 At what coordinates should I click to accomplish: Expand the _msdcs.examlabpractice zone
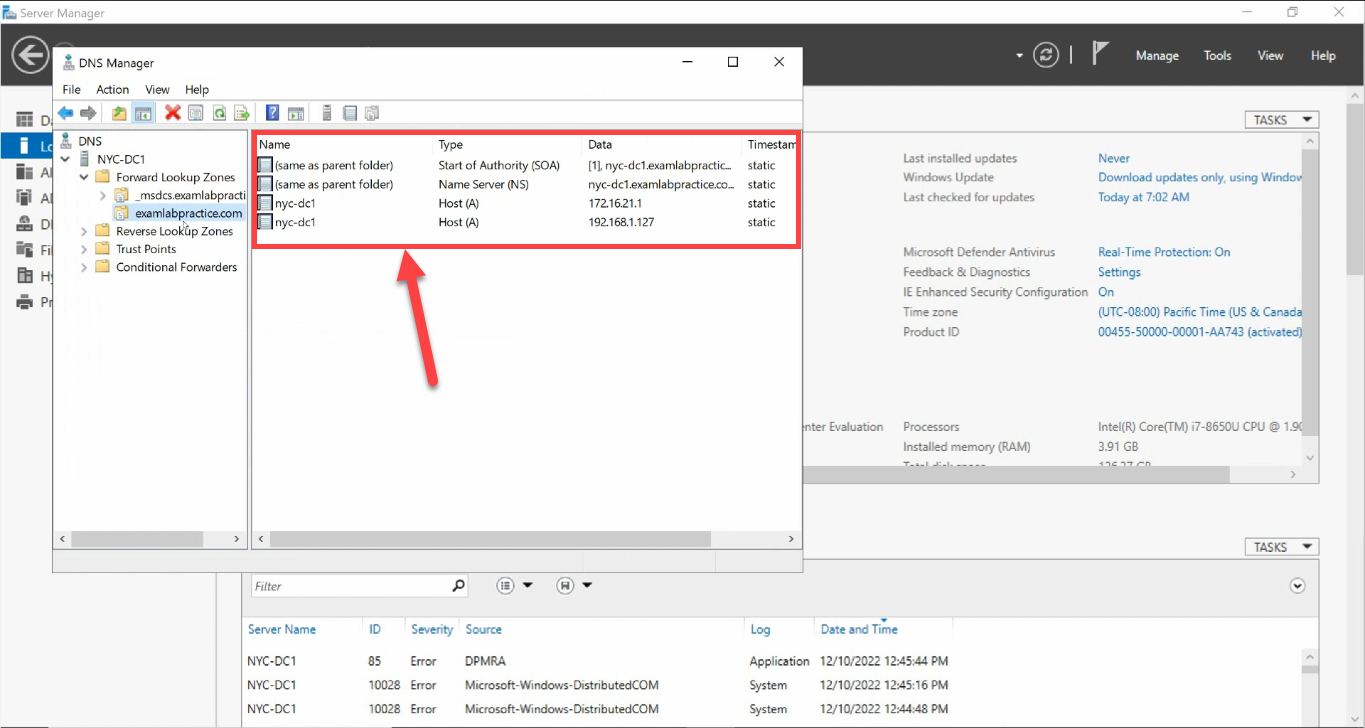103,195
